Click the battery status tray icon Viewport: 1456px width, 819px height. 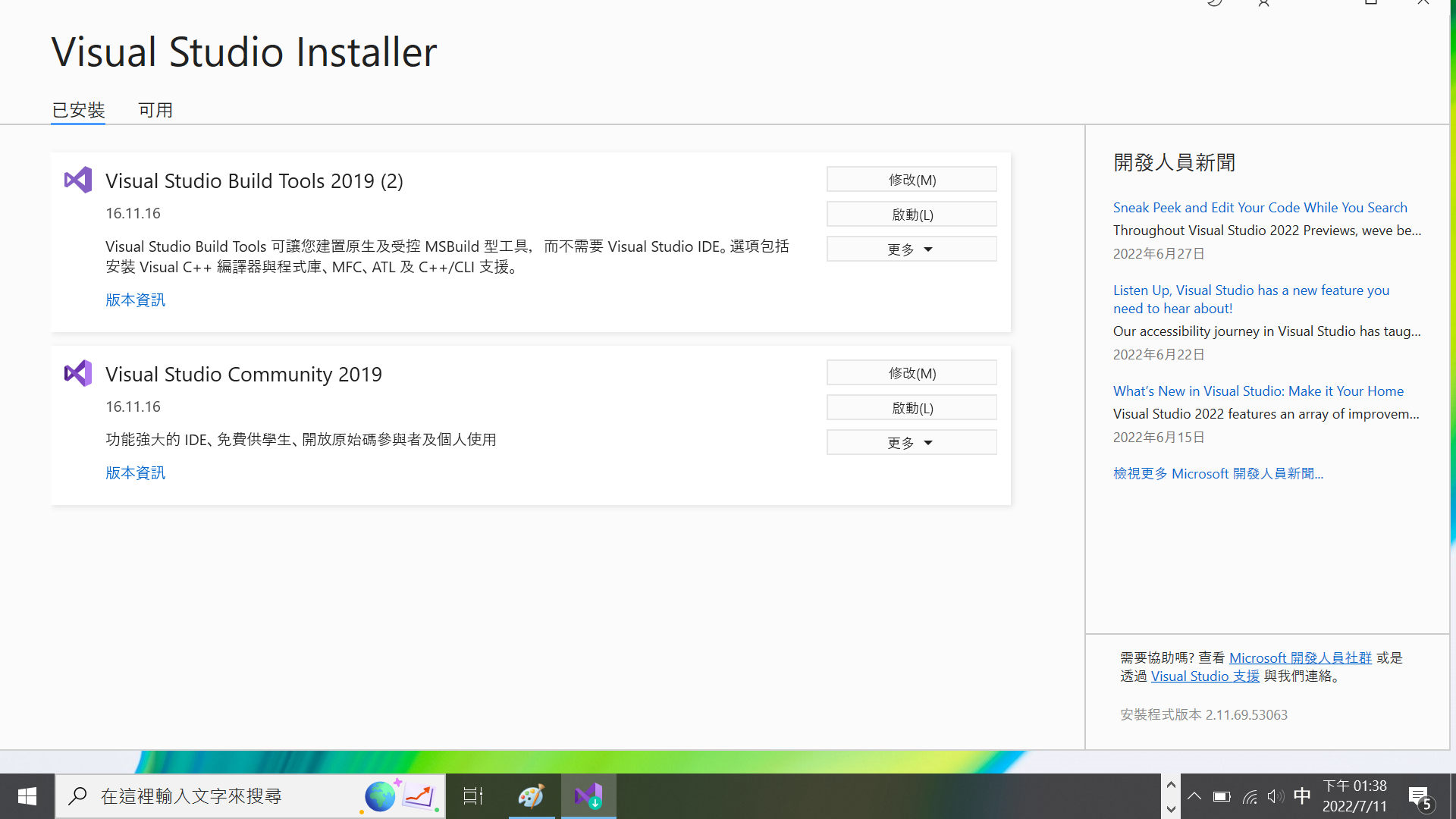coord(1222,796)
